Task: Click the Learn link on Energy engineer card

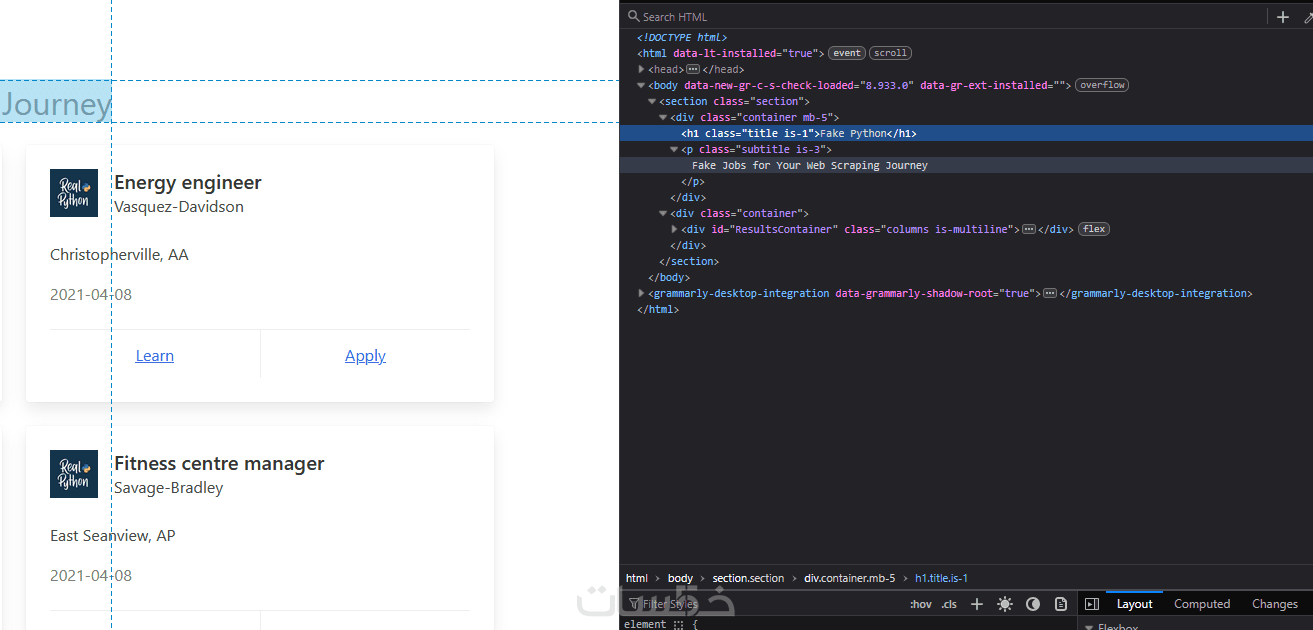Action: pyautogui.click(x=155, y=356)
